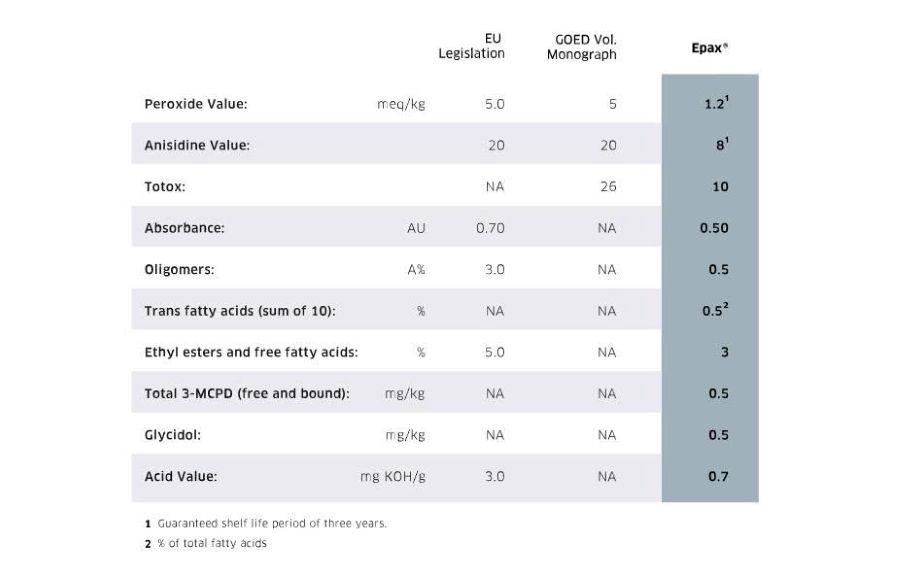The image size is (900, 583).
Task: Select the GOED Totox value 26
Action: pyautogui.click(x=607, y=187)
